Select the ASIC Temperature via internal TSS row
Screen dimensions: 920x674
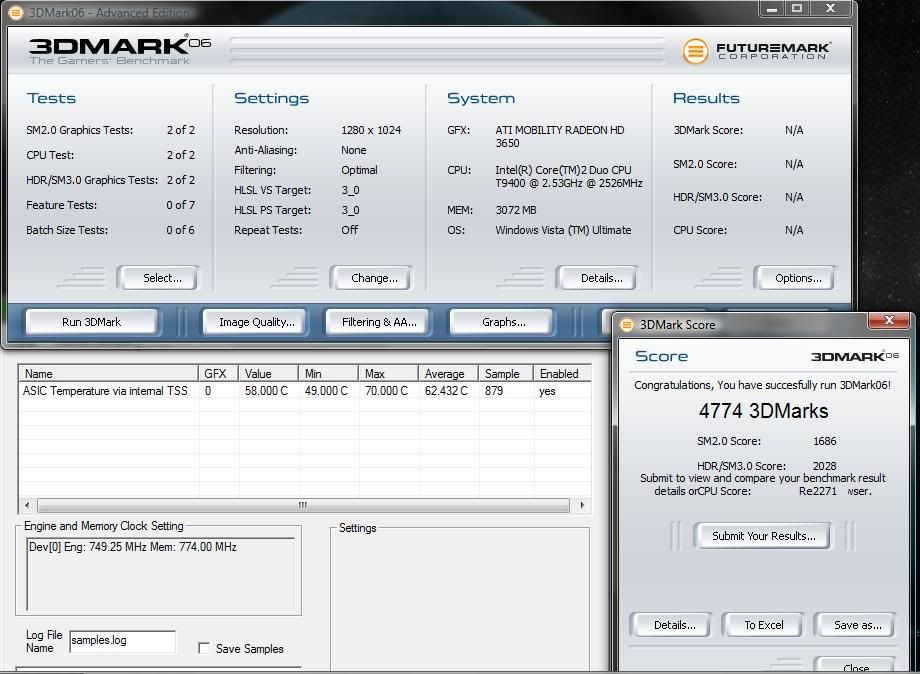(305, 391)
